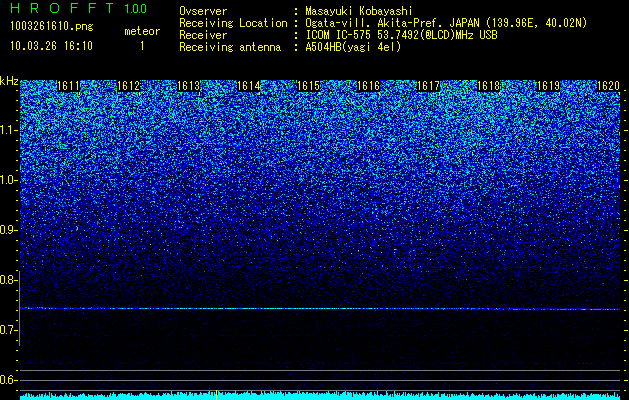Screen dimensions: 629x400
Task: Click the HROFFT 1.0.0 title text
Action: [78, 8]
